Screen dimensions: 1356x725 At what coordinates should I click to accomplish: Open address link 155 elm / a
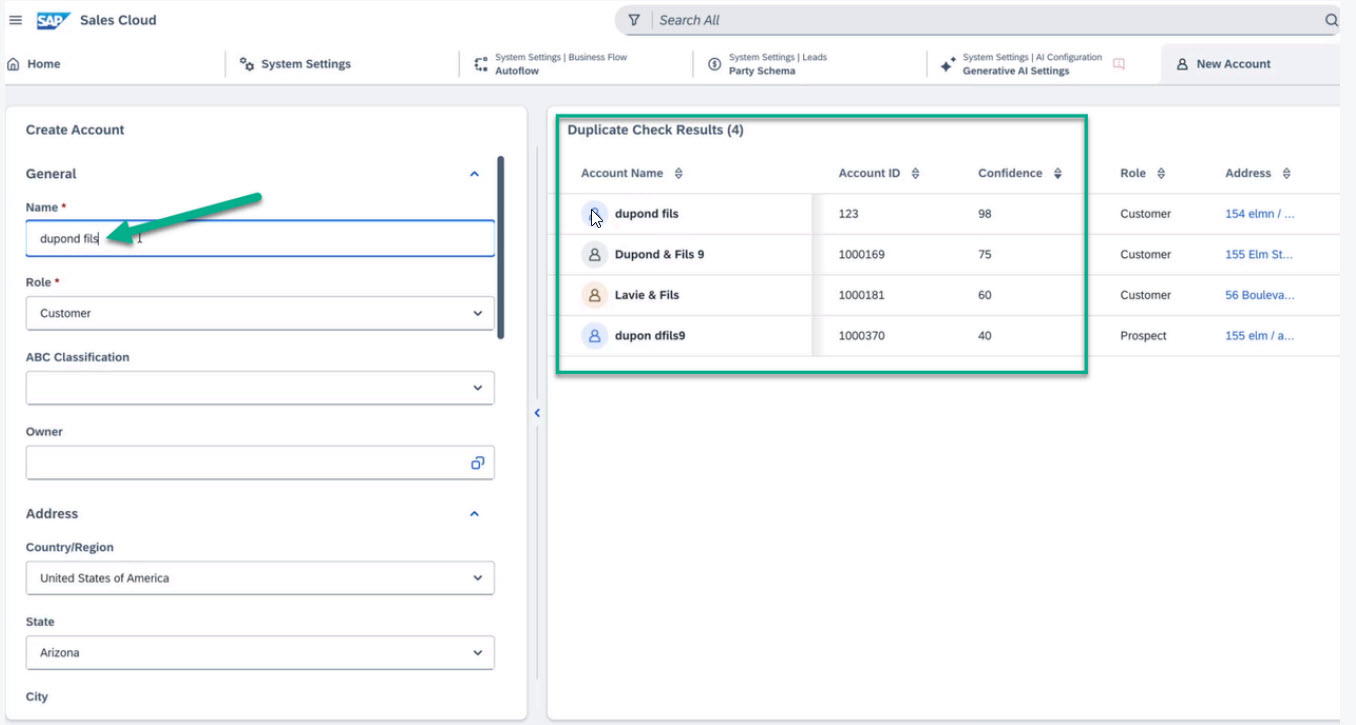pyautogui.click(x=1260, y=336)
